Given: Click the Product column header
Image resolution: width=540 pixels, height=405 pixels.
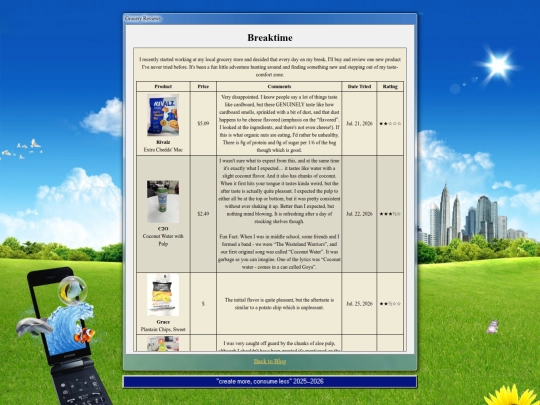Looking at the screenshot, I should [x=163, y=86].
